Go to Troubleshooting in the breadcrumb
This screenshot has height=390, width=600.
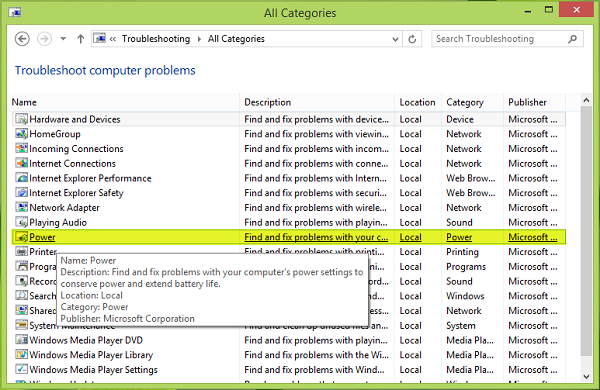[156, 39]
